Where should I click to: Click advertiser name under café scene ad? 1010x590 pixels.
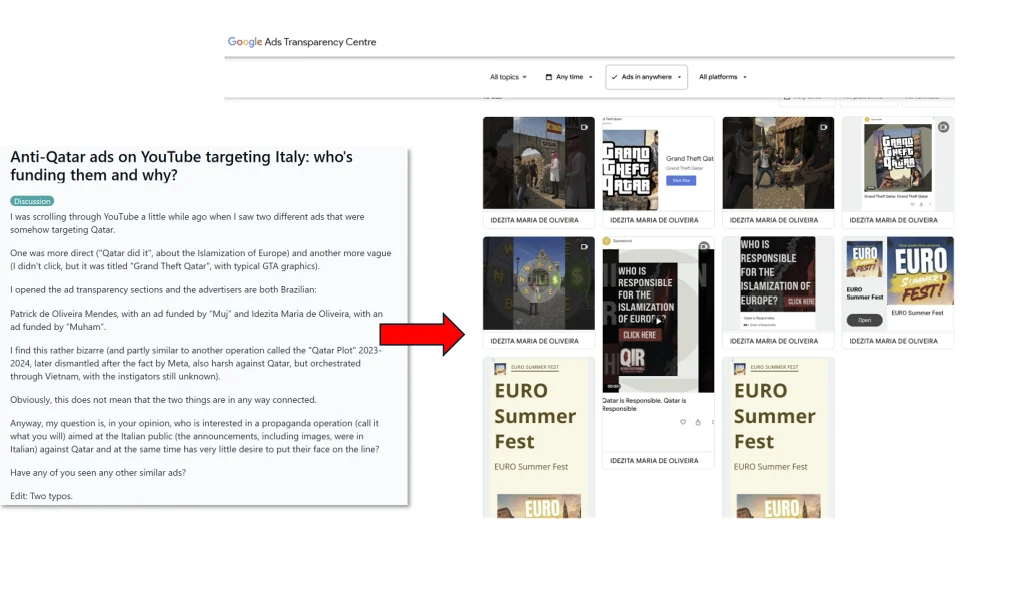774,220
